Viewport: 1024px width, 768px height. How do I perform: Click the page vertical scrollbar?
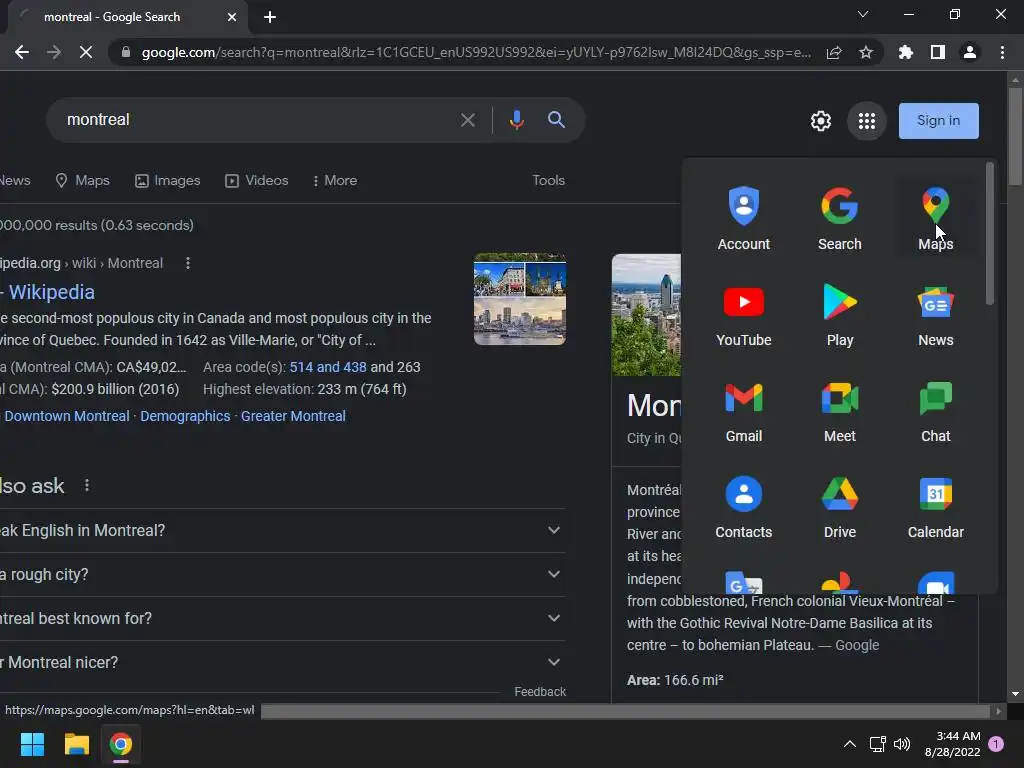pyautogui.click(x=1015, y=135)
